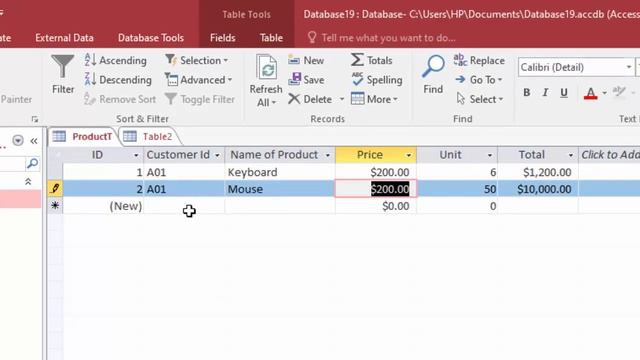Open the More records menu
The width and height of the screenshot is (640, 360).
374,99
